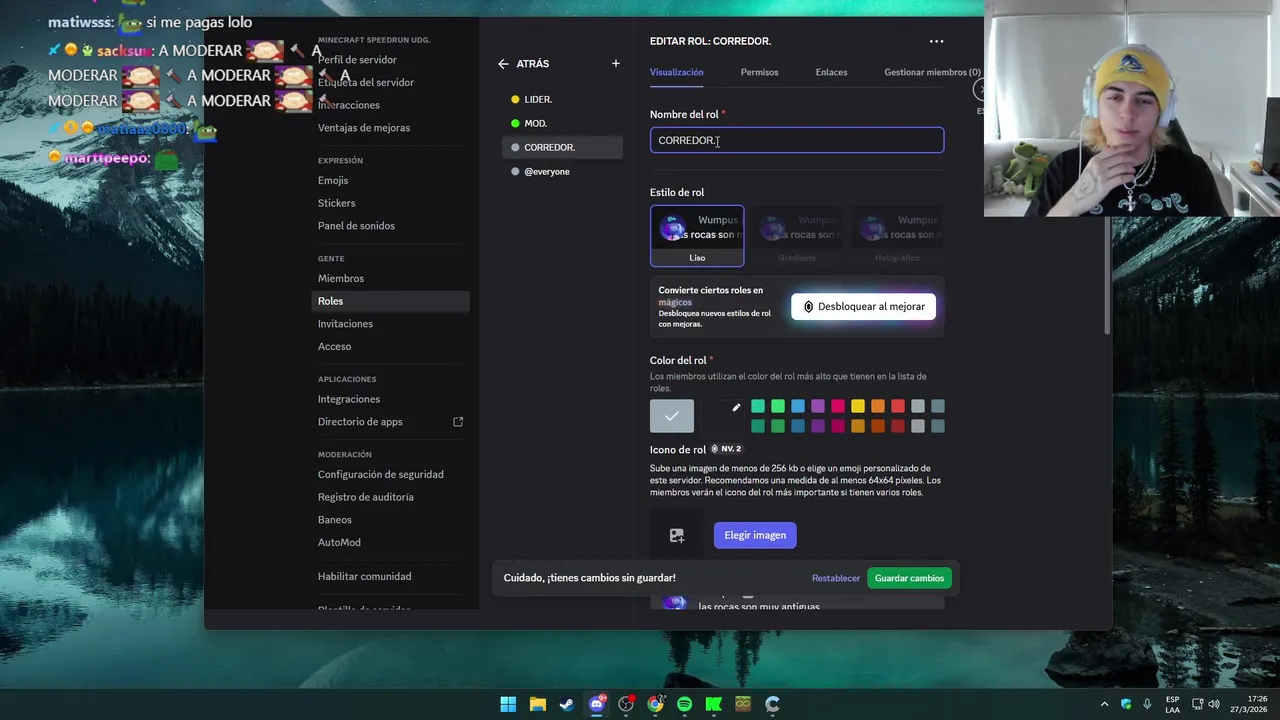Switch to Discord in the taskbar
Screen dimensions: 1280x720
597,704
